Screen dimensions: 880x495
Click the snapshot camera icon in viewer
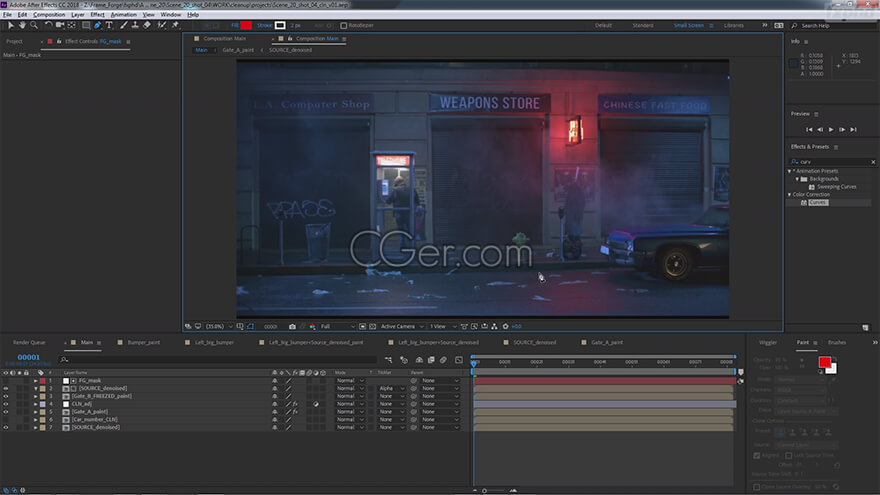tap(292, 327)
